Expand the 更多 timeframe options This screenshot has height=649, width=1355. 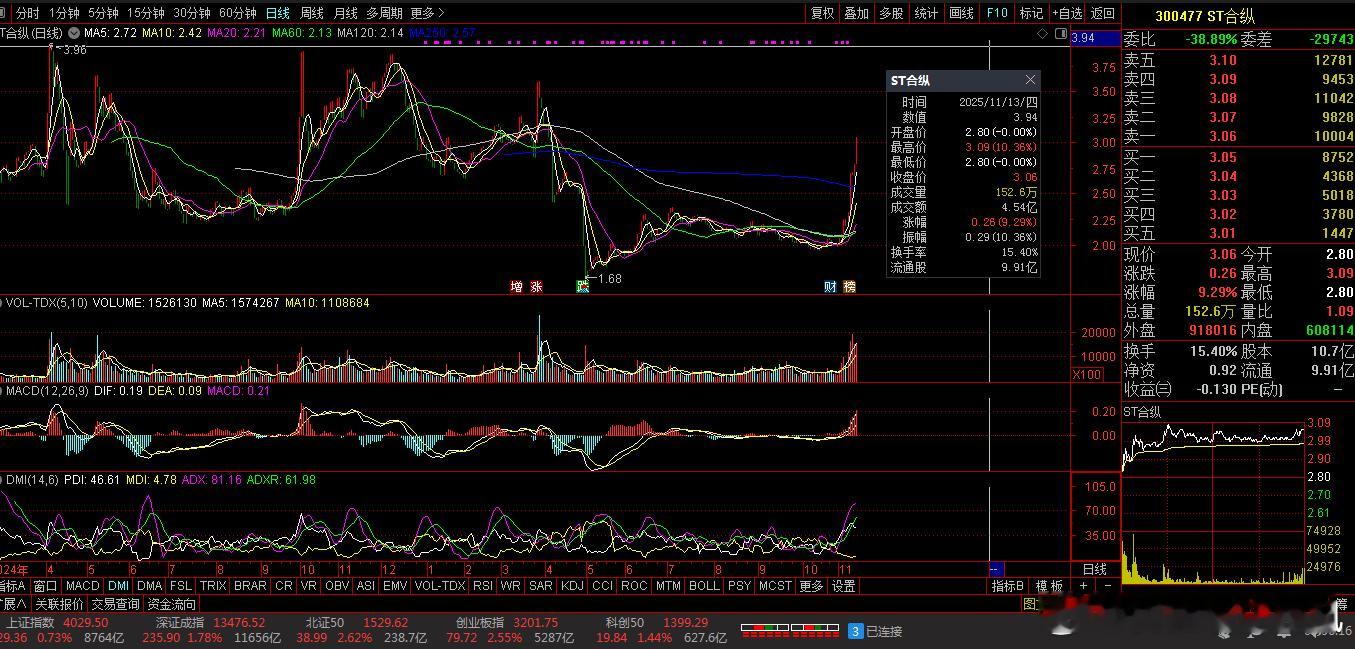[427, 13]
